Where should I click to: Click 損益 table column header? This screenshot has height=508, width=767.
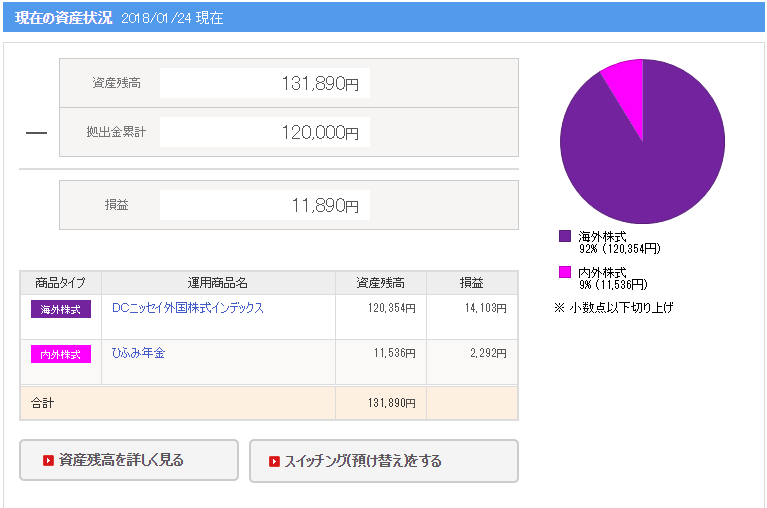472,283
